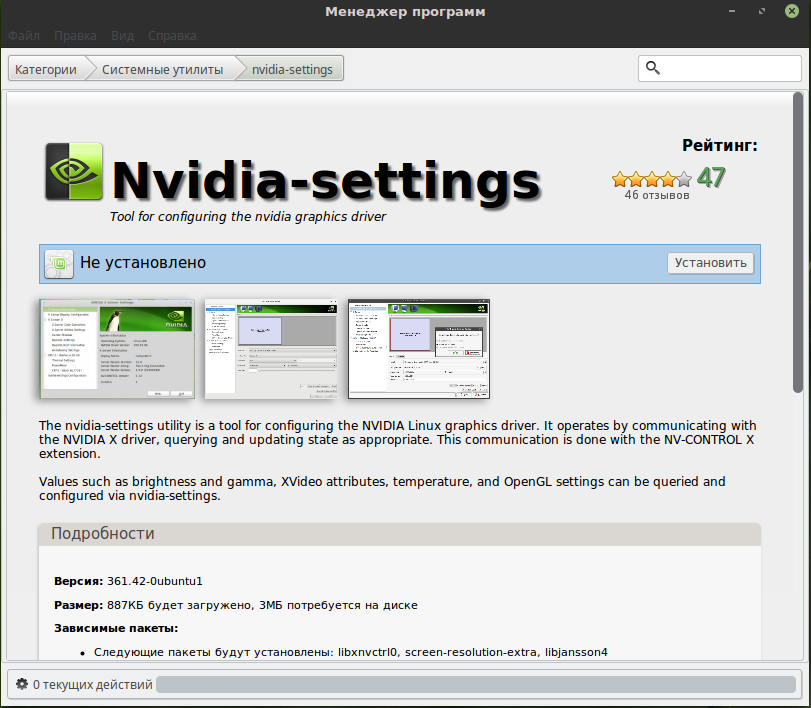811x708 pixels.
Task: Click the gear icon in status bar
Action: (22, 685)
